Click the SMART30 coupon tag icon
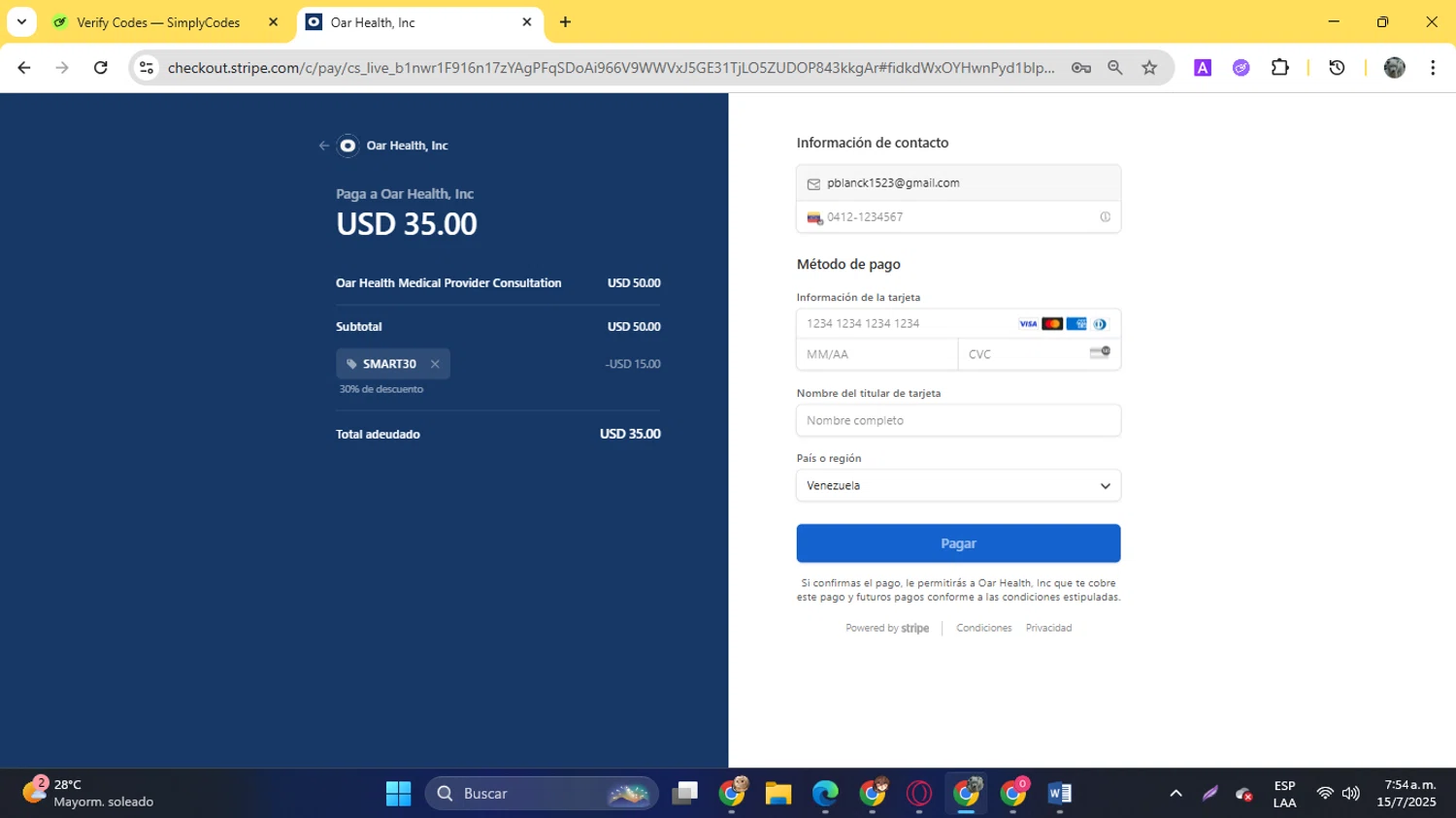Screen dimensions: 1456x818 (x=351, y=364)
